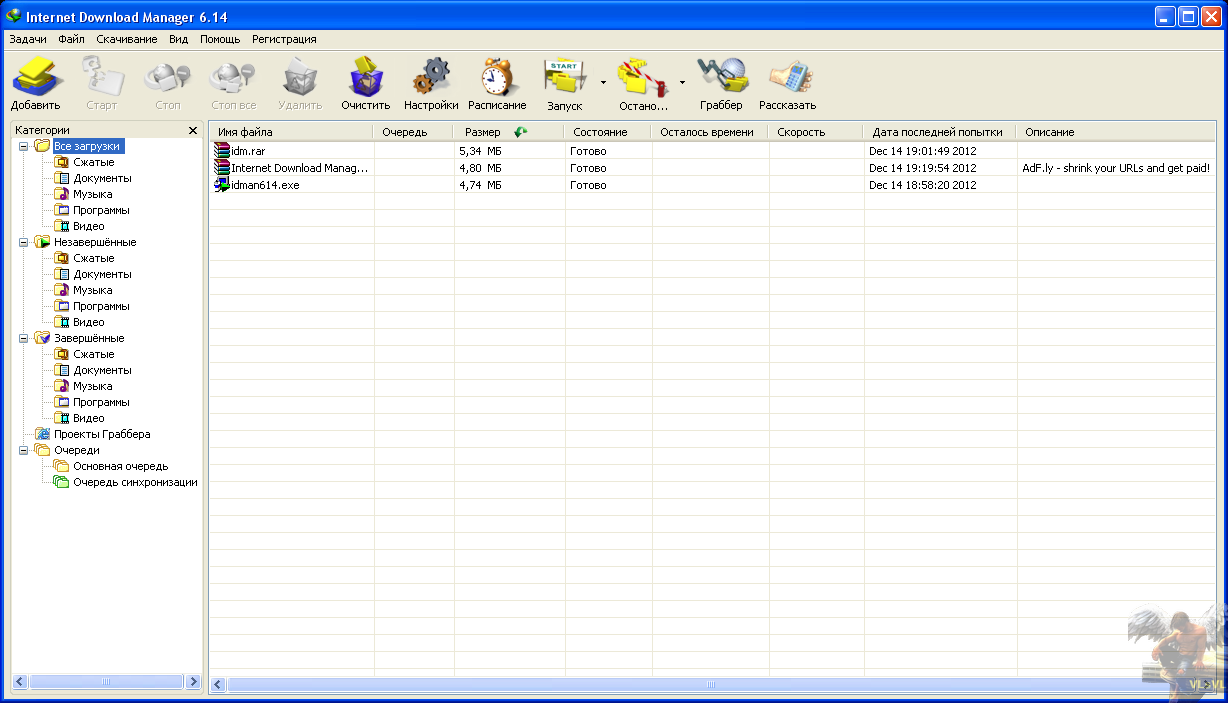Sort by the Скорость column header
1228x703 pixels.
coord(815,132)
